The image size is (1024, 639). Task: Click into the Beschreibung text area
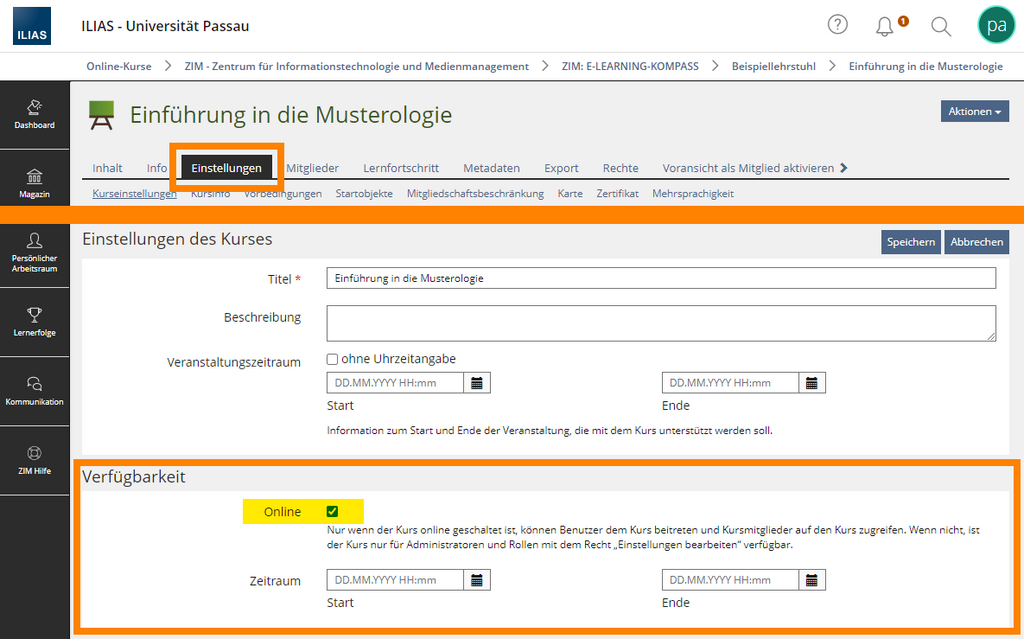662,323
